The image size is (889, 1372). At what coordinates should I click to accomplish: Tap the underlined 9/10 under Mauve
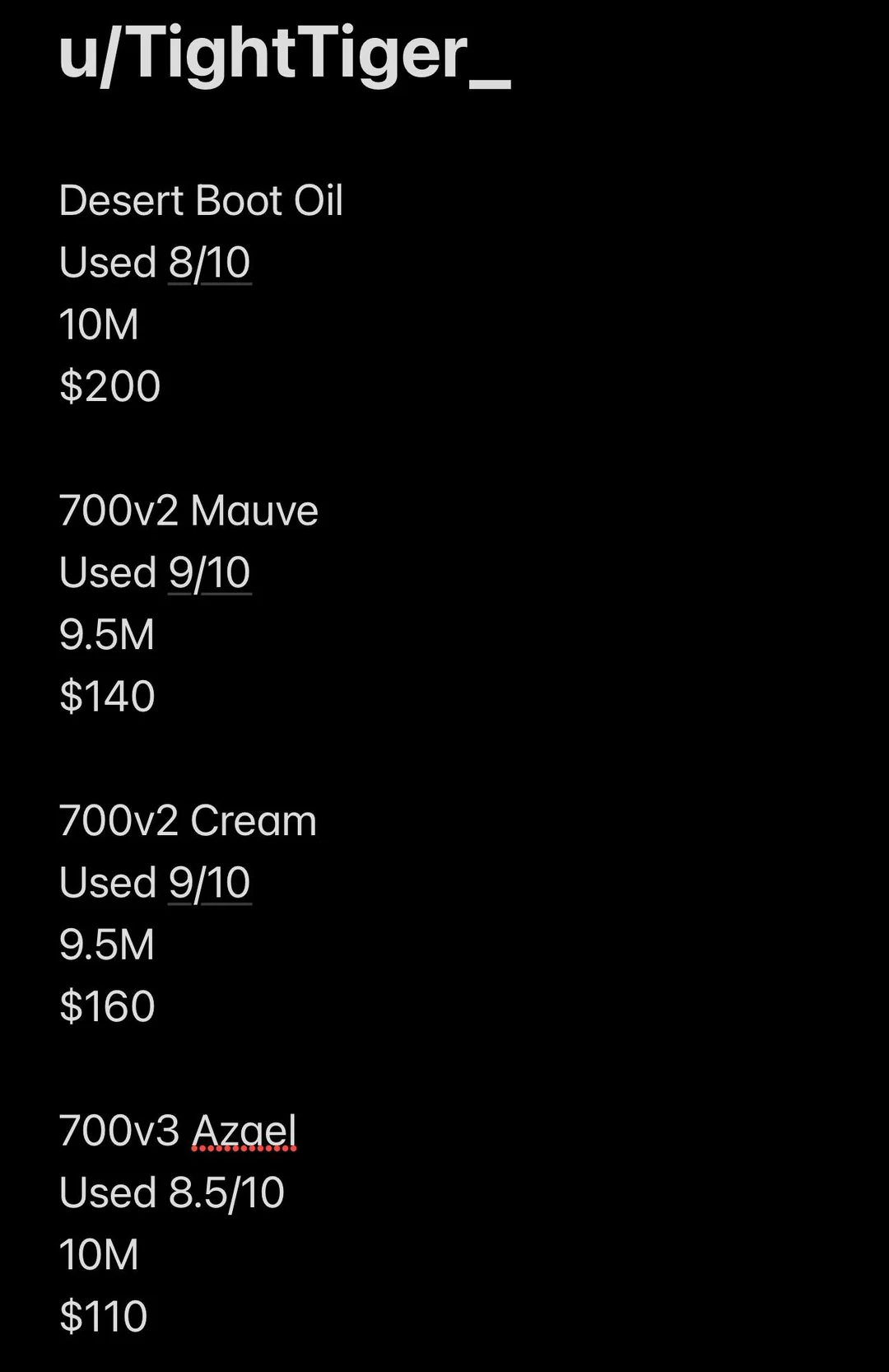point(210,572)
